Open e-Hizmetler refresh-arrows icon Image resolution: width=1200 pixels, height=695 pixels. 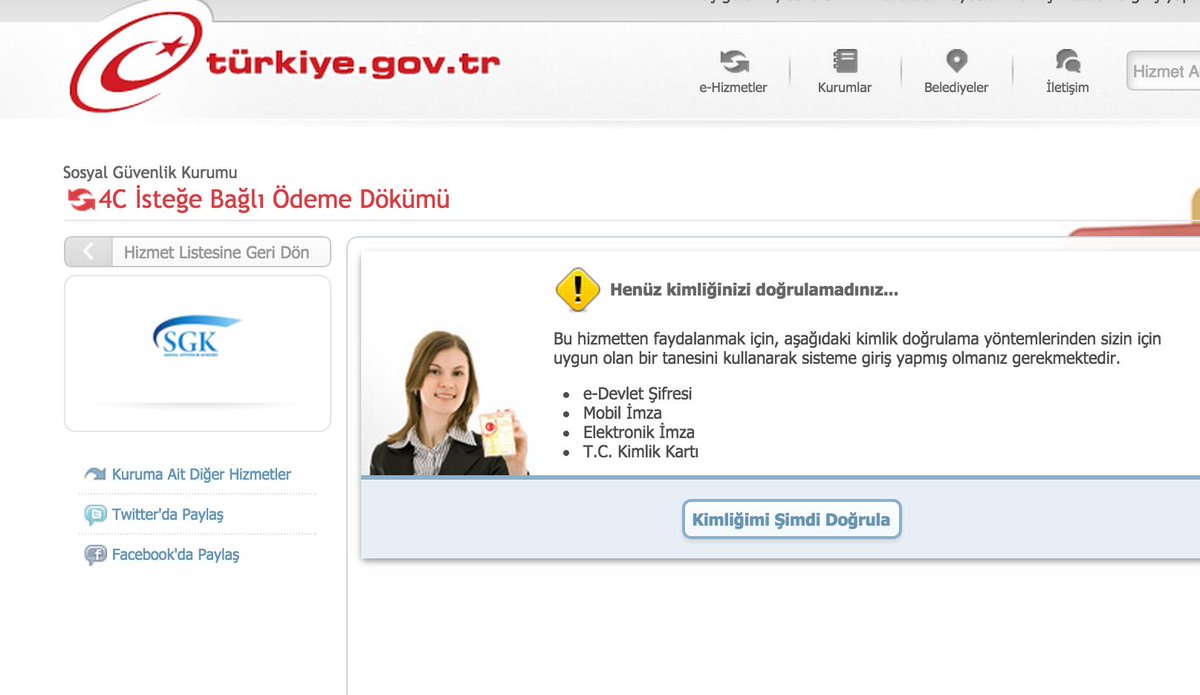[x=733, y=61]
